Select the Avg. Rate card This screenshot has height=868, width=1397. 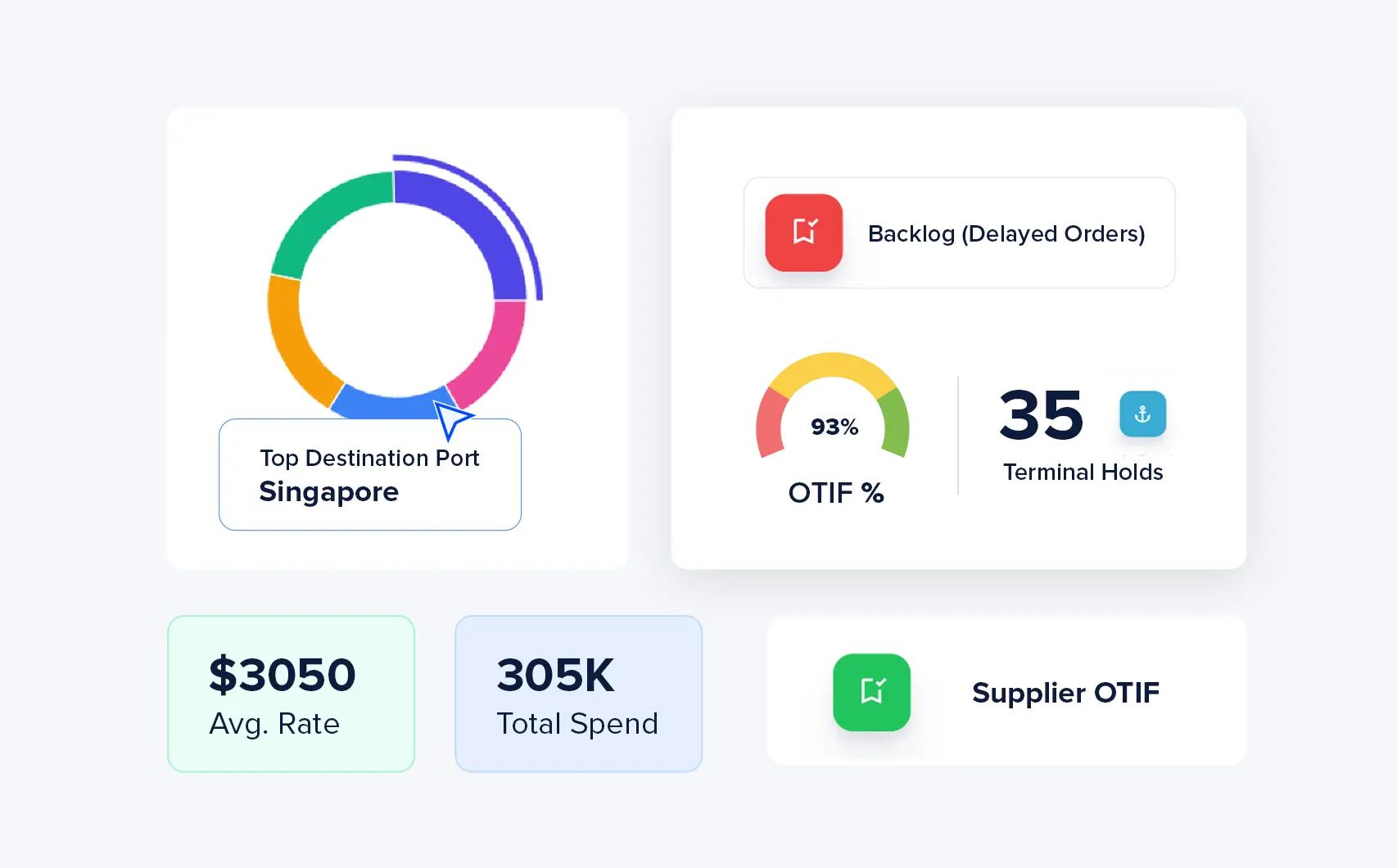[291, 693]
